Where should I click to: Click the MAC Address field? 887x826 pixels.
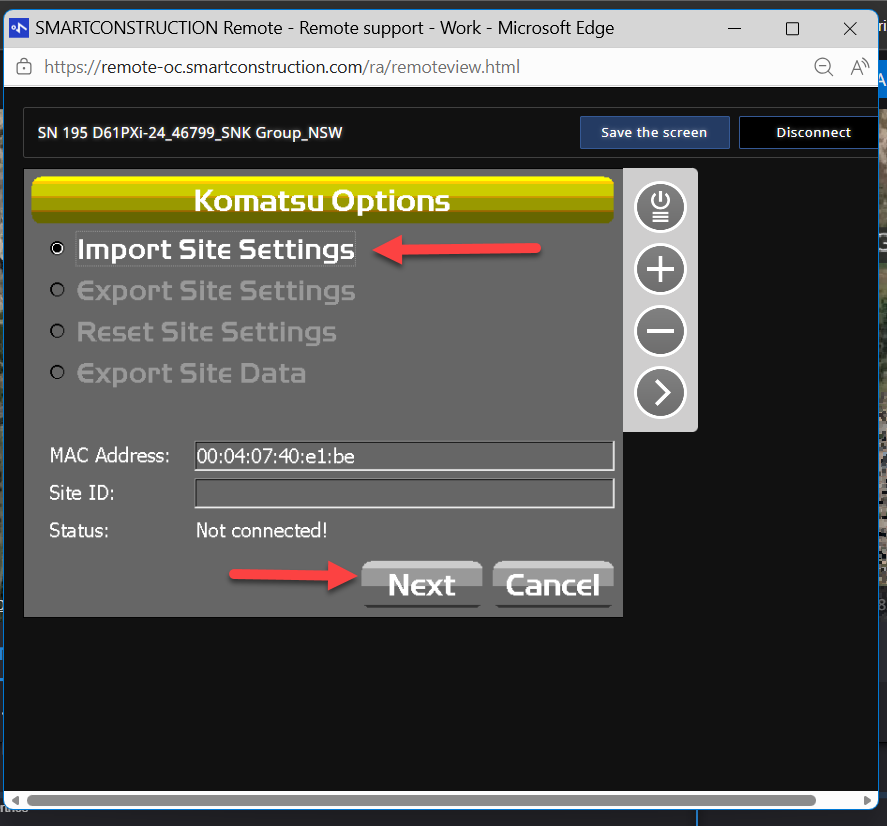click(404, 456)
